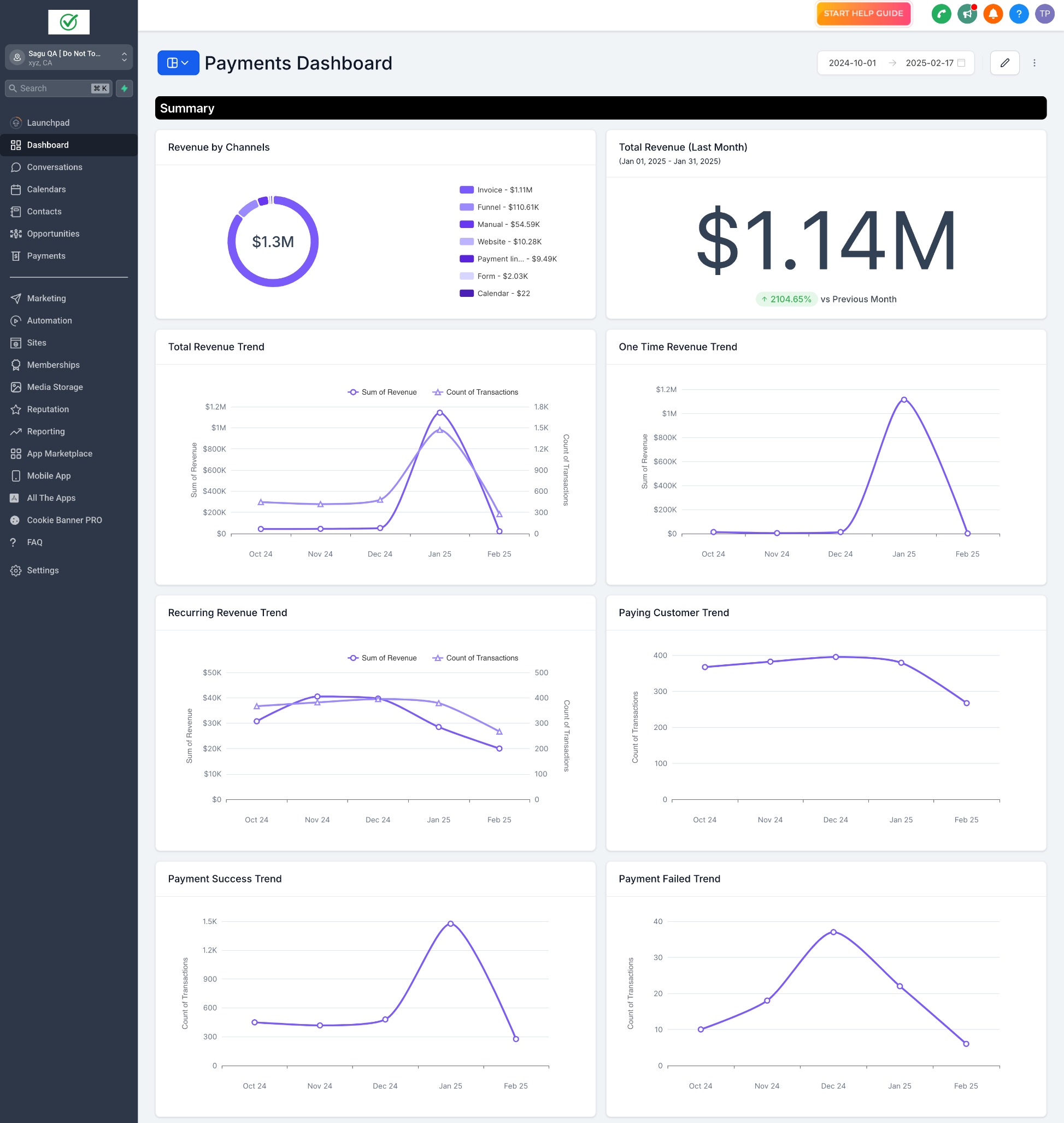This screenshot has width=1064, height=1123.
Task: Expand the Sagu QA account switcher
Action: coord(69,57)
